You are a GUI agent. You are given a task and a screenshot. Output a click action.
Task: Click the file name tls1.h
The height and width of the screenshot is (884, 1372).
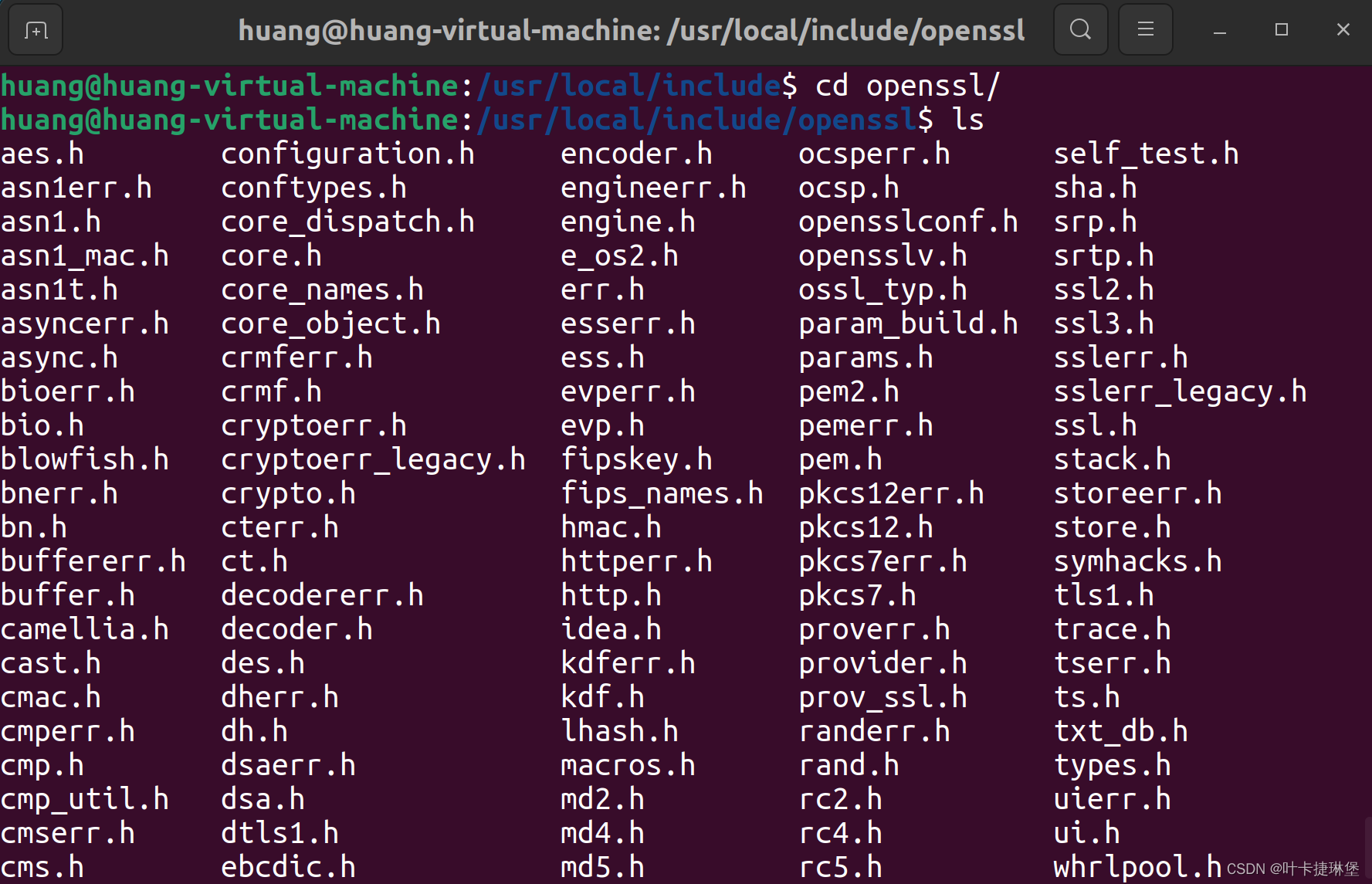pyautogui.click(x=1104, y=595)
